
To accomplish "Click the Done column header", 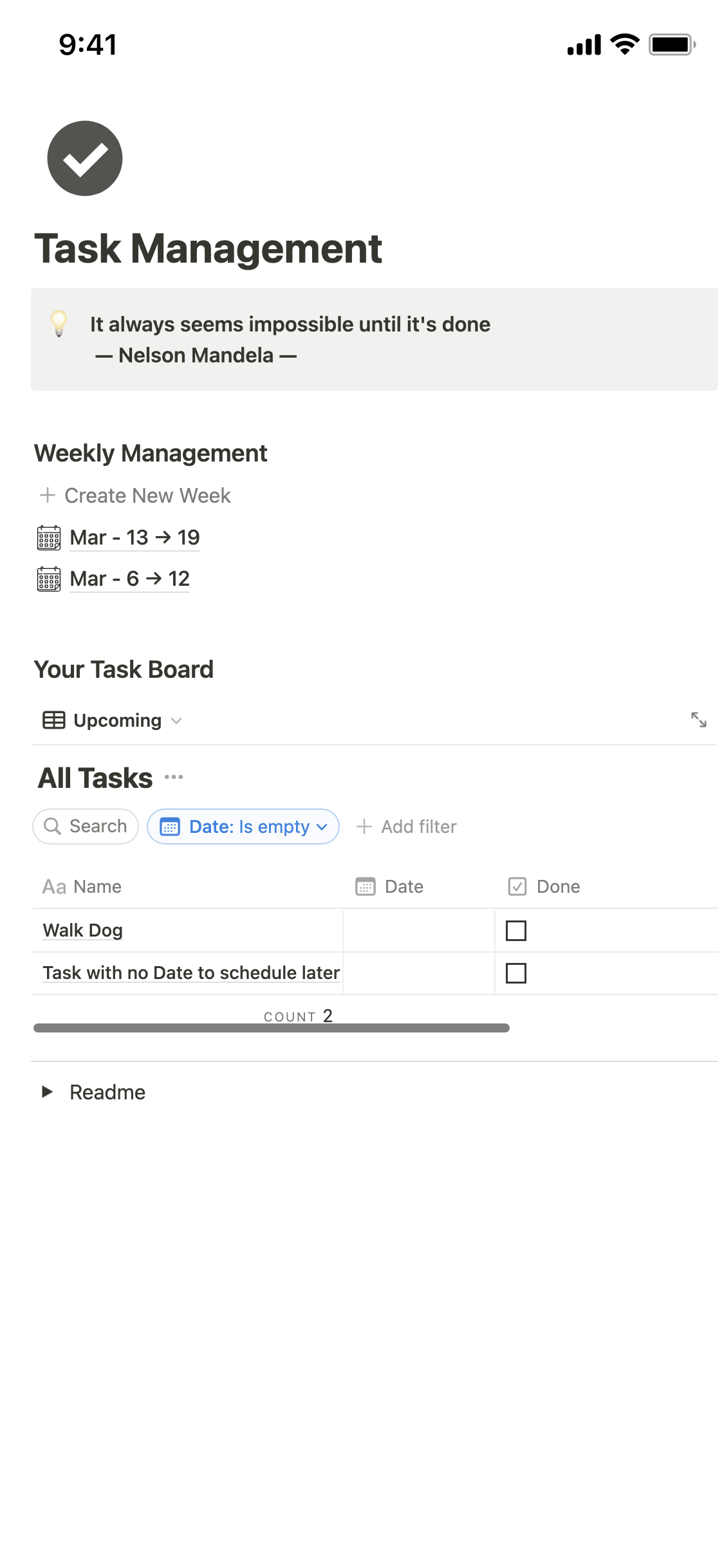I will (558, 887).
